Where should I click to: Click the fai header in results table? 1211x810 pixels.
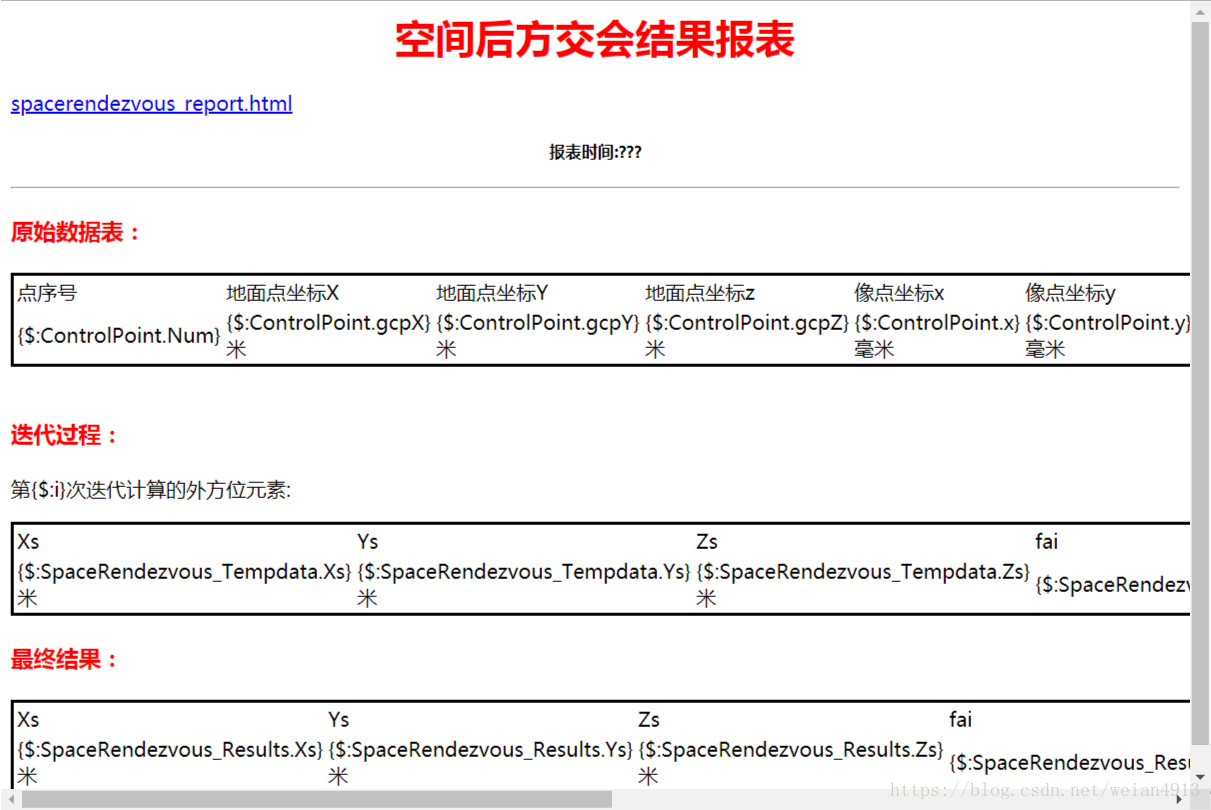[x=960, y=719]
